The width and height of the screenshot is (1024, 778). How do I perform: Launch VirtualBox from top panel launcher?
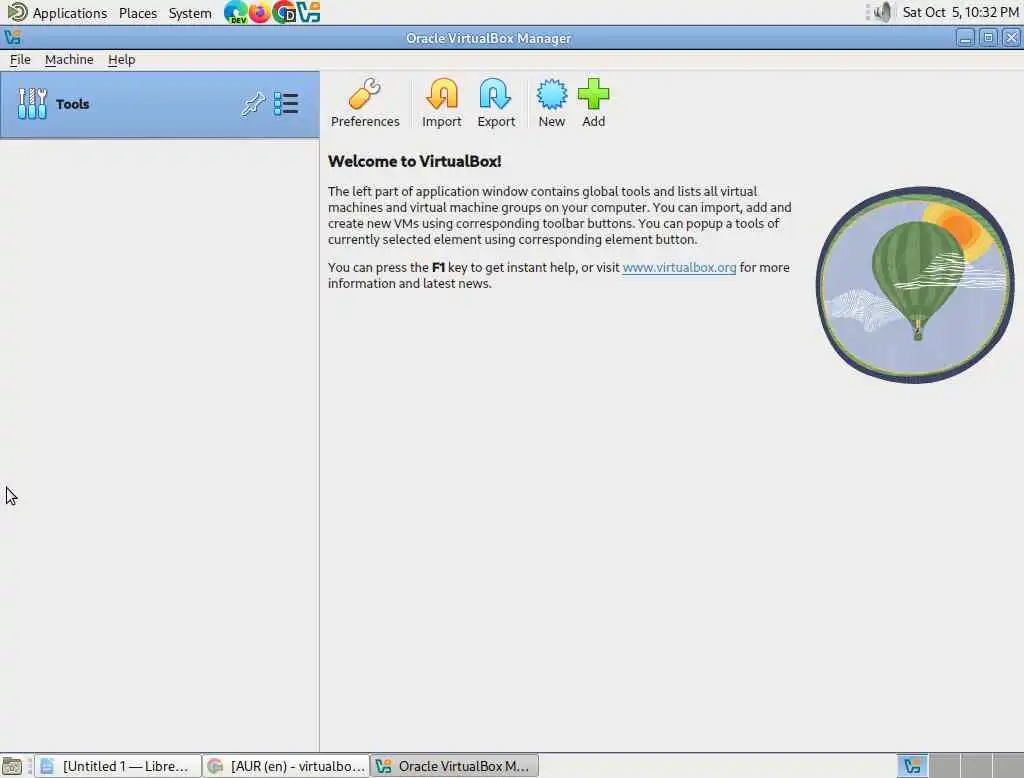coord(308,12)
